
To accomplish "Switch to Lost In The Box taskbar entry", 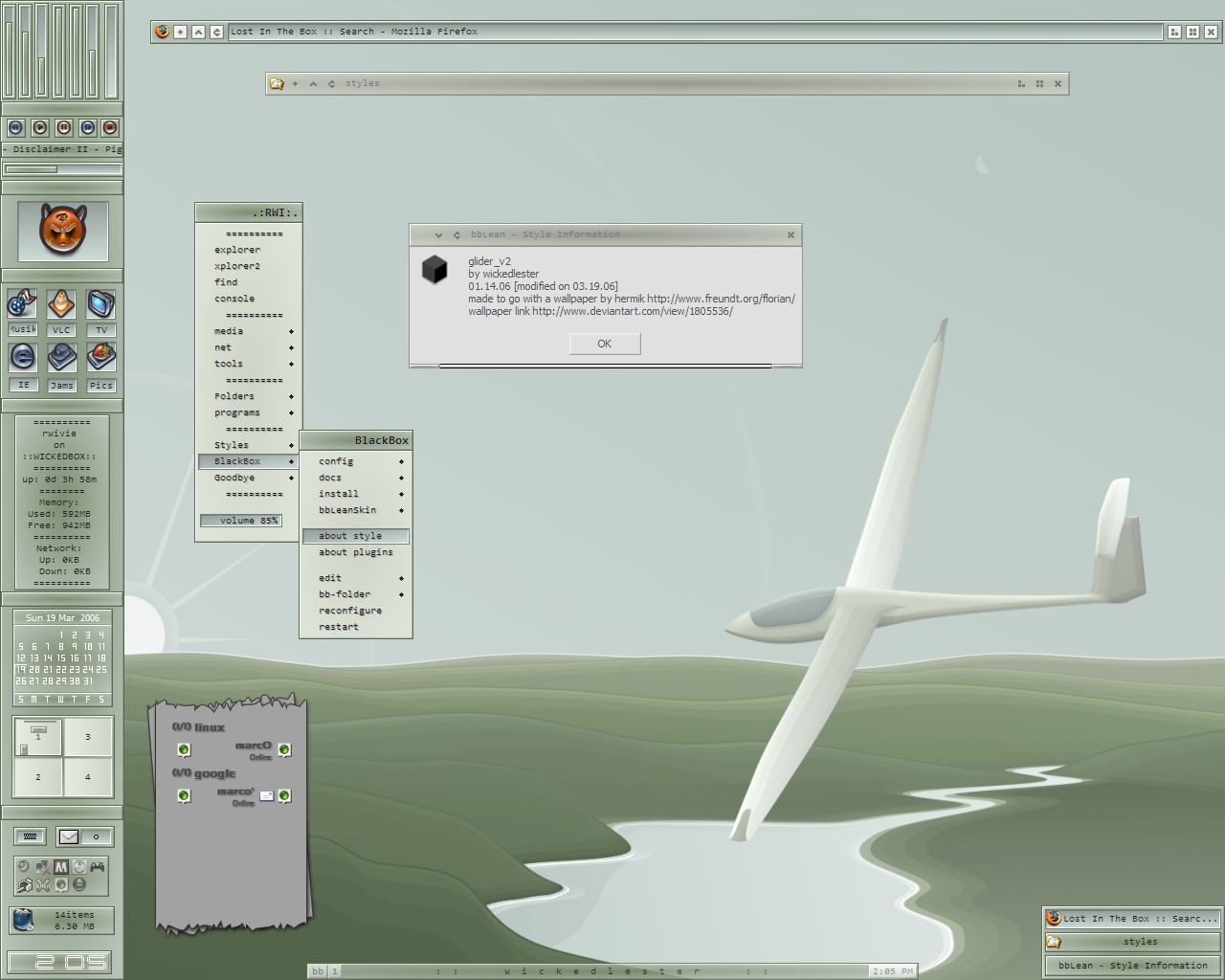I will [1133, 918].
